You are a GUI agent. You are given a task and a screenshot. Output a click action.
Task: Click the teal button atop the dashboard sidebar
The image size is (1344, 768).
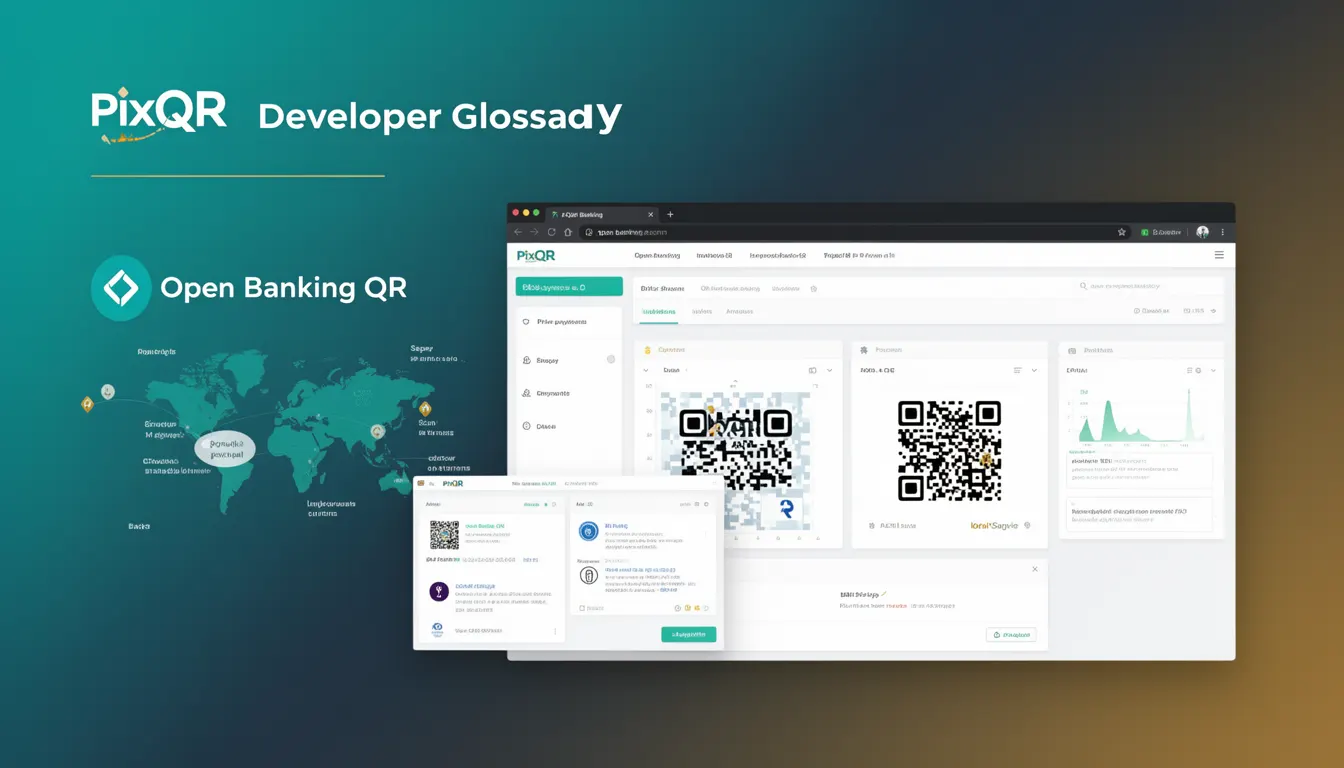[x=569, y=287]
